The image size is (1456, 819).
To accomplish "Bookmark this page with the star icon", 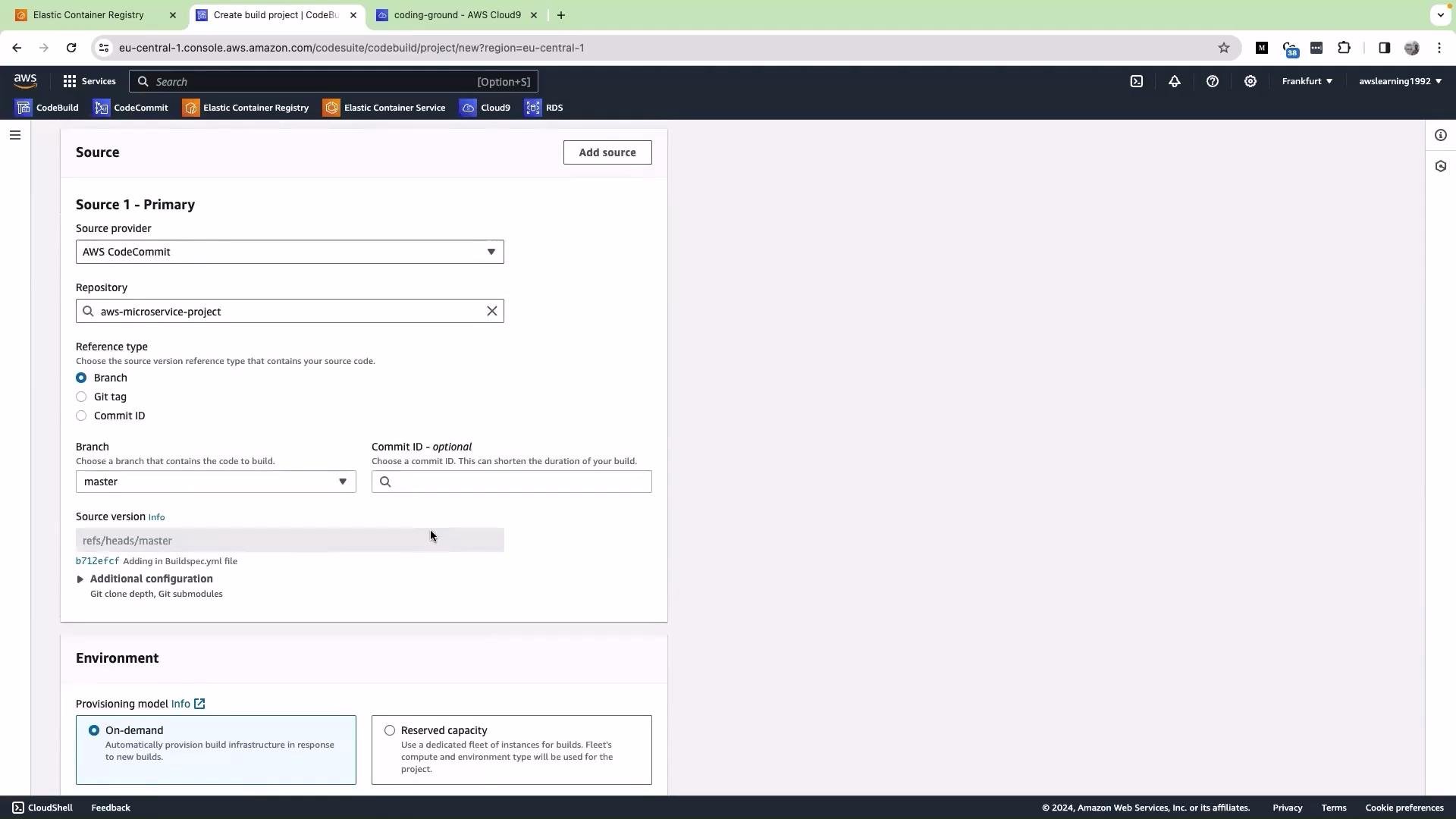I will coord(1224,48).
